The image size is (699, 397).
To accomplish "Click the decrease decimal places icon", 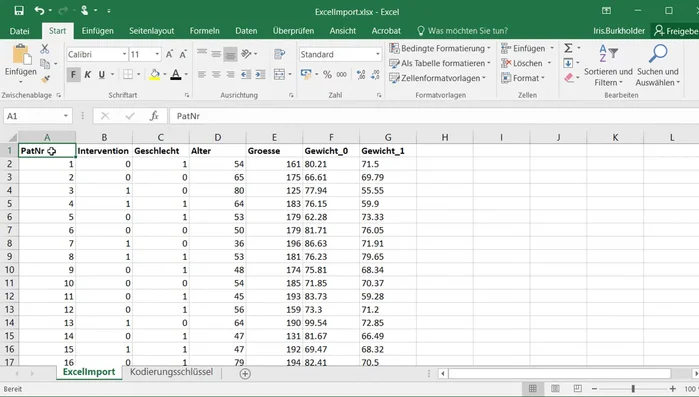I will coord(375,74).
